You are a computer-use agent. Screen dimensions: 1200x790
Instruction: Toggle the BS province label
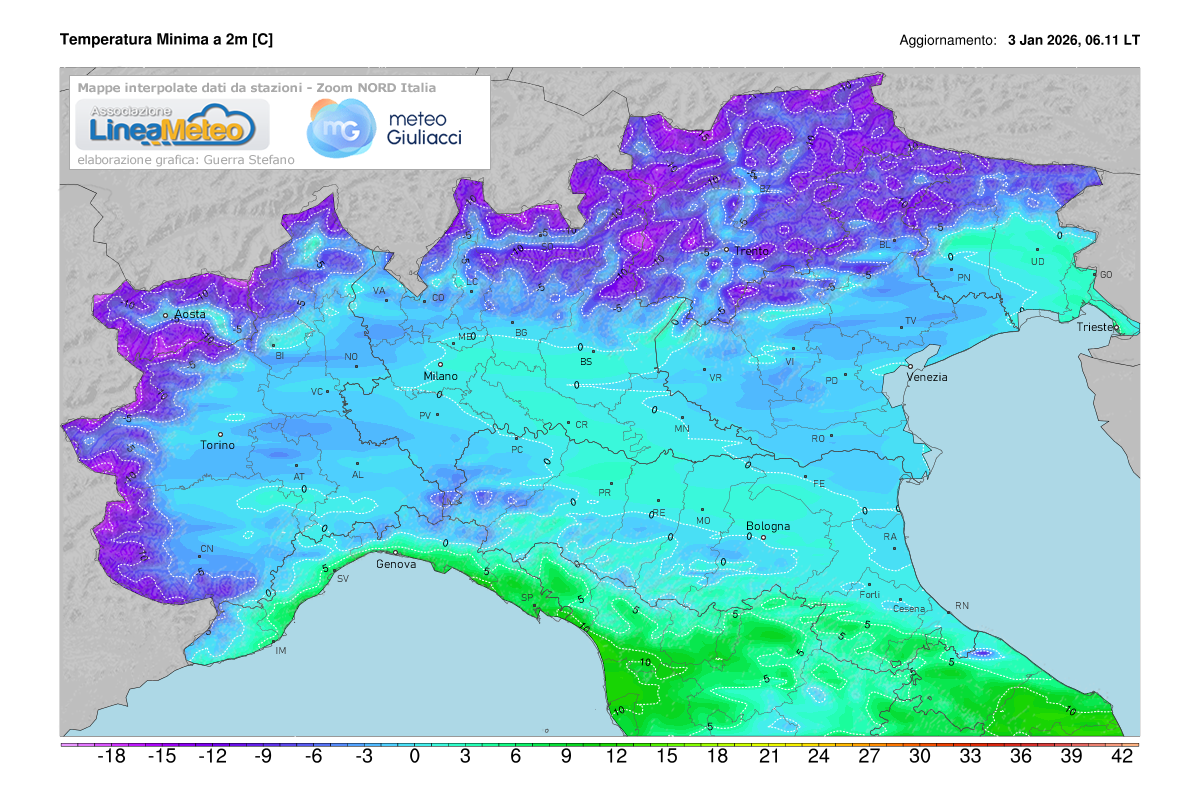click(x=586, y=359)
